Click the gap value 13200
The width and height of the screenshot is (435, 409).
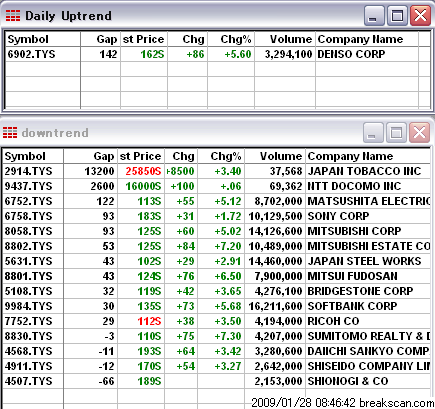pyautogui.click(x=99, y=171)
